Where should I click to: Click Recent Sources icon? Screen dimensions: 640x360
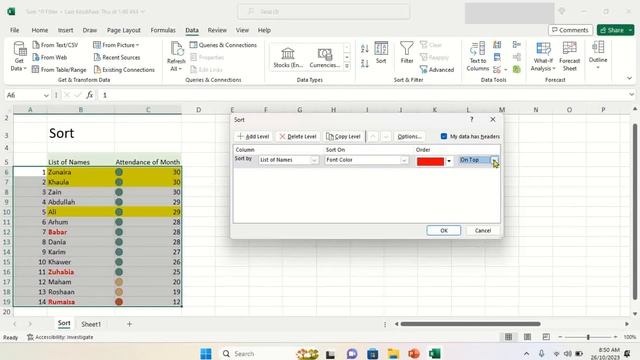pyautogui.click(x=97, y=58)
